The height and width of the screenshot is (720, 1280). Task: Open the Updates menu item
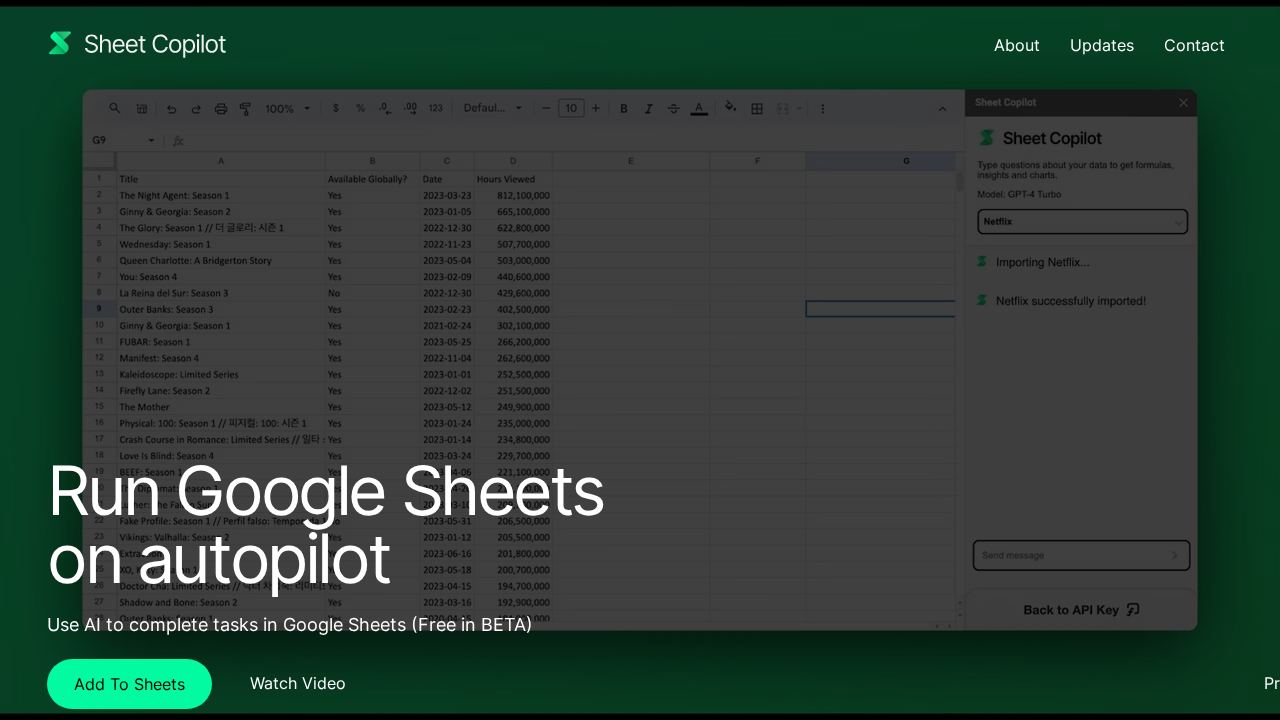coord(1102,45)
